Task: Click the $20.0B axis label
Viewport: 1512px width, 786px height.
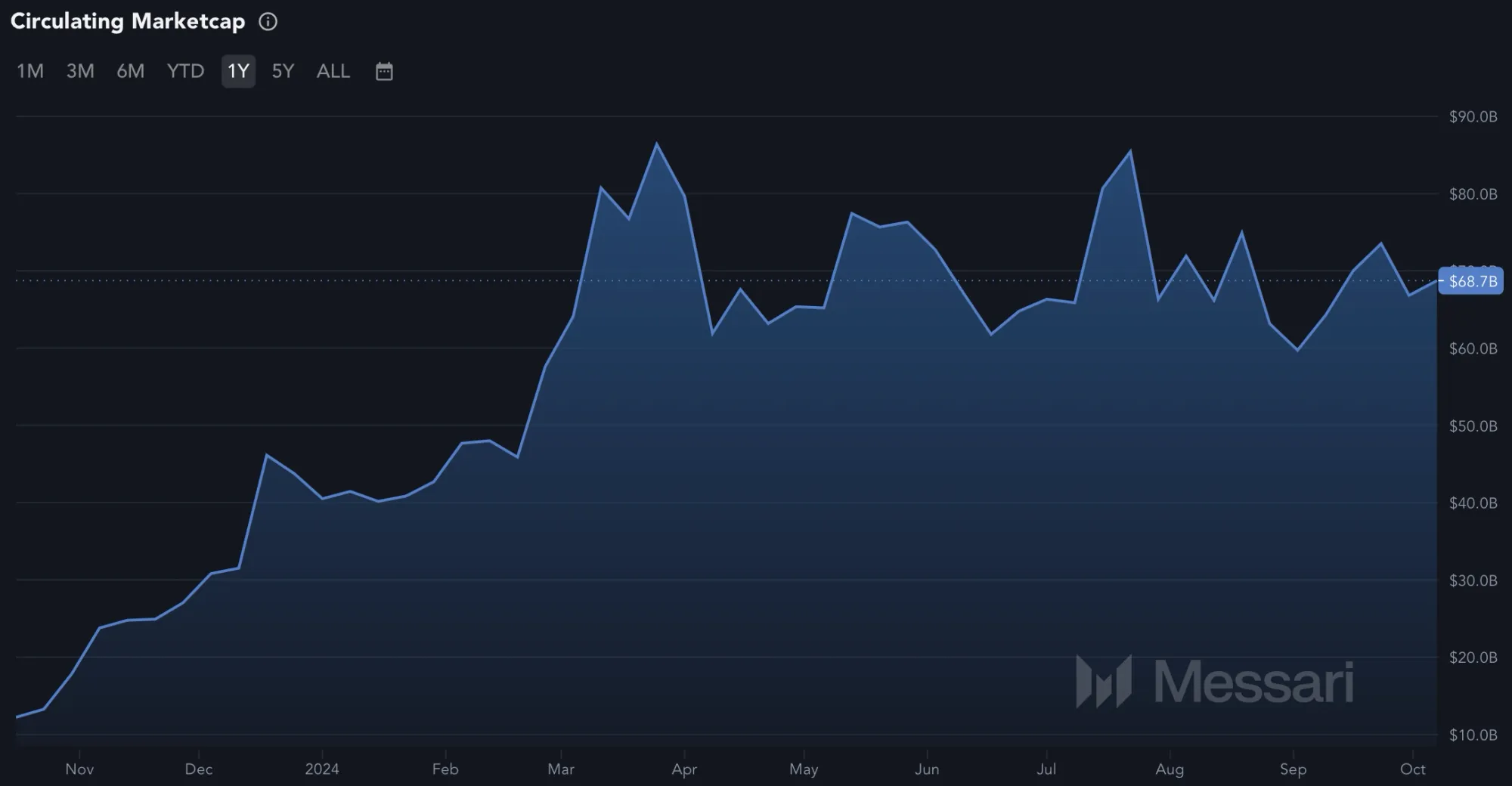Action: coord(1473,658)
